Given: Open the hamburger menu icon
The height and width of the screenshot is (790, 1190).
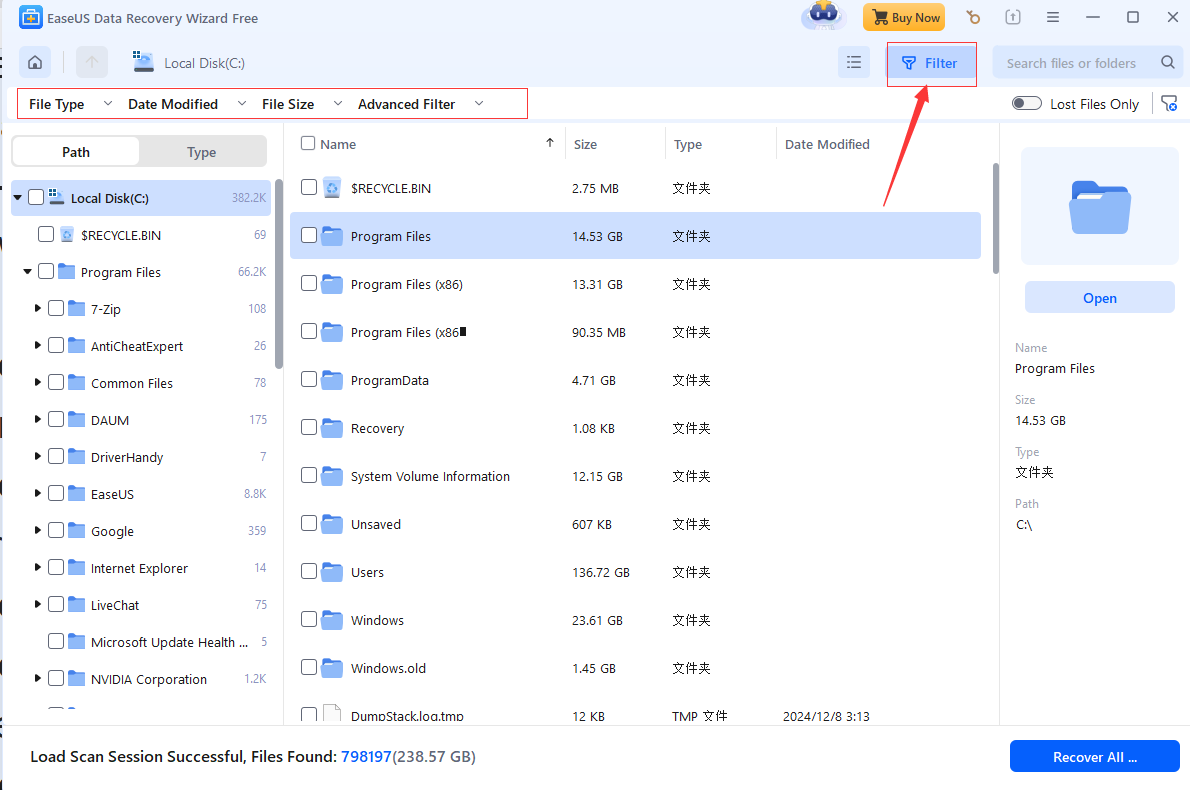Looking at the screenshot, I should tap(1053, 17).
